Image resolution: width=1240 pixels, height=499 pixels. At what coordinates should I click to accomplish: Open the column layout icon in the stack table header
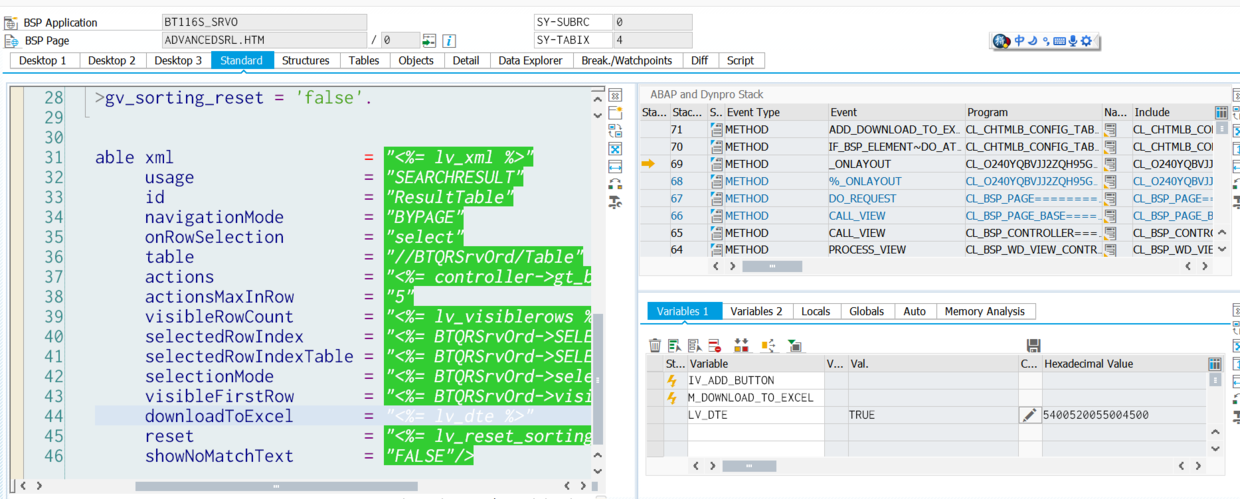pyautogui.click(x=1221, y=112)
